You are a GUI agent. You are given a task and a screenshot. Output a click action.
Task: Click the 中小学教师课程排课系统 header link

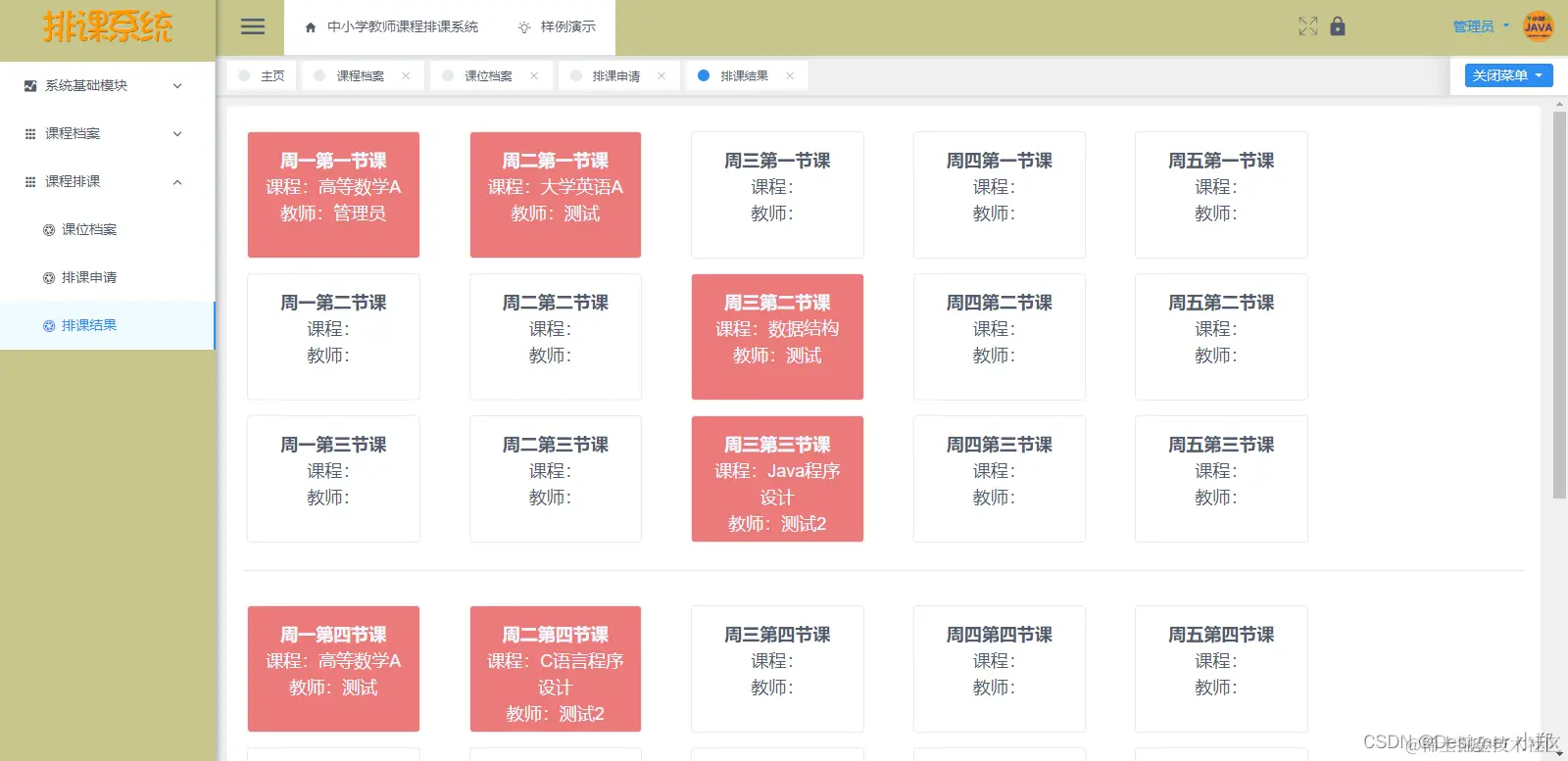(403, 27)
